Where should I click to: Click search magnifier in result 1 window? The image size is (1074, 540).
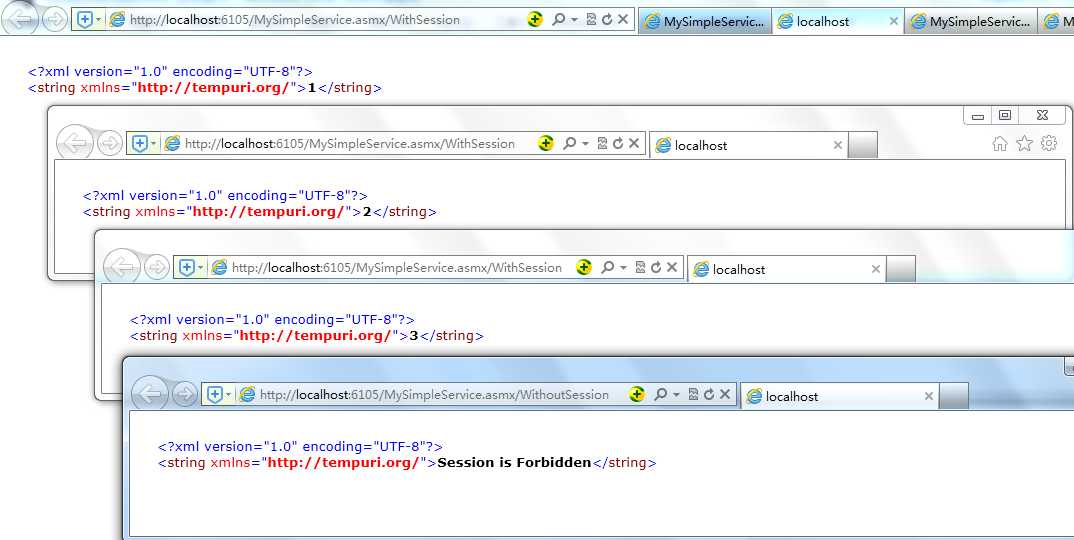[559, 20]
